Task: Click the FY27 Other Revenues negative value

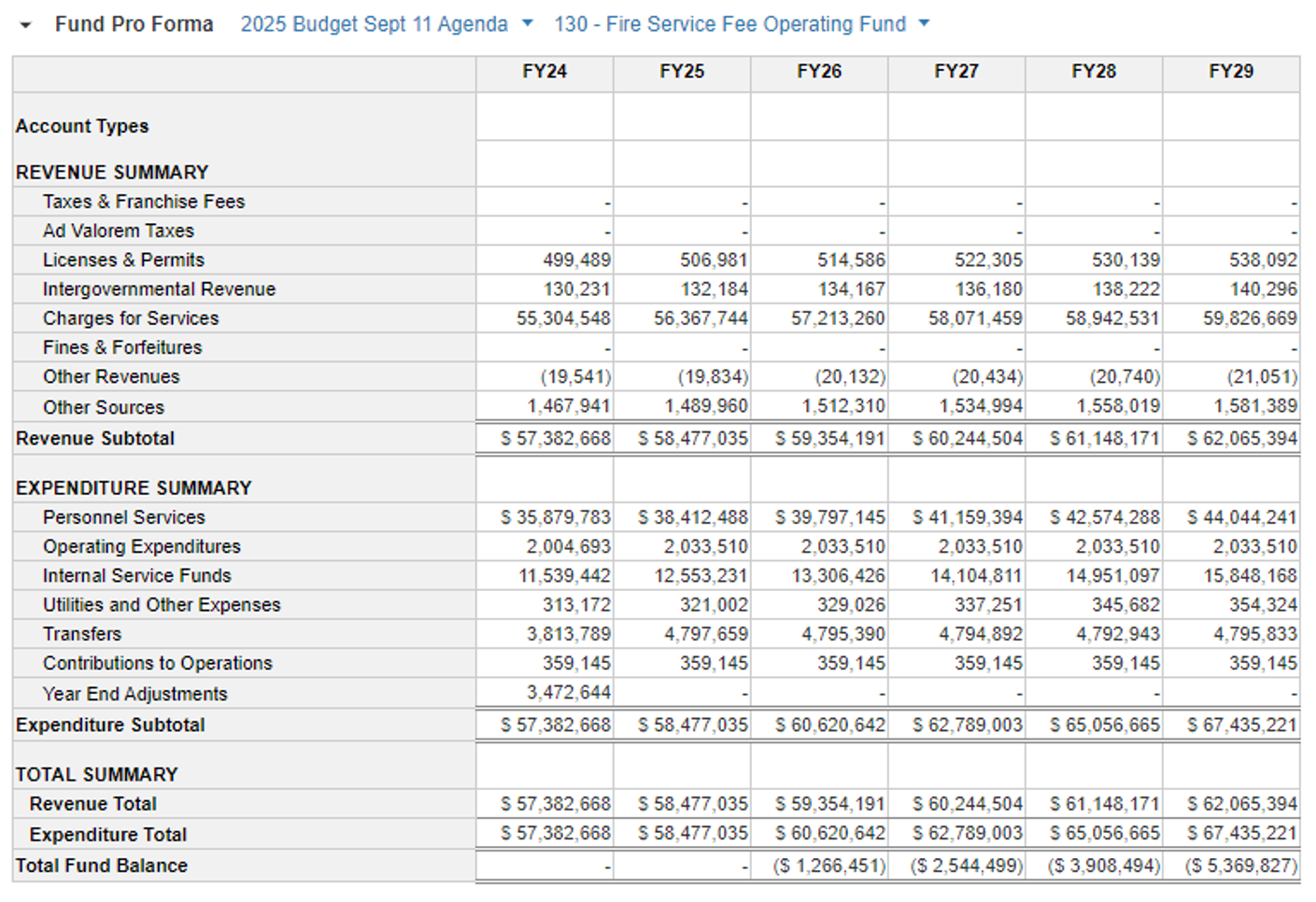Action: [987, 377]
